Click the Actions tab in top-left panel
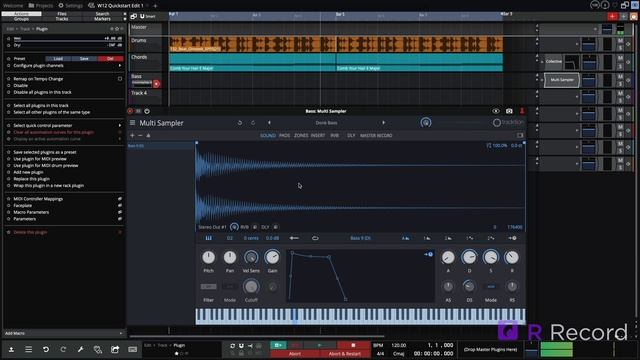The image size is (640, 360). coord(21,13)
